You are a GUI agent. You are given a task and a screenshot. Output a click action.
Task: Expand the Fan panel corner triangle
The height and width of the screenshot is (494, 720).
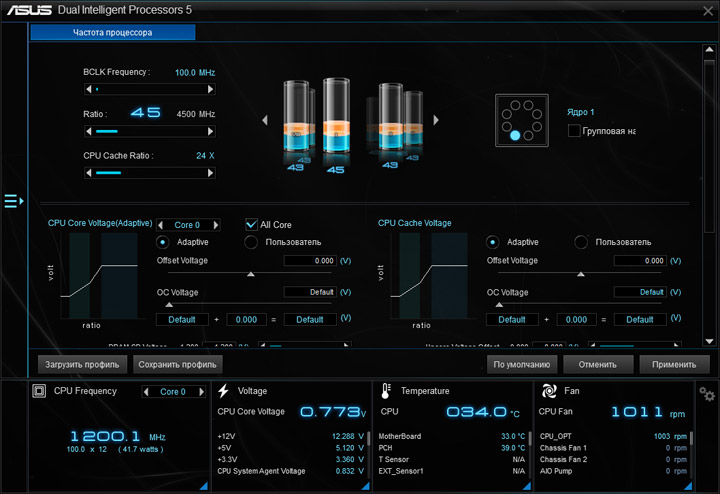(688, 486)
